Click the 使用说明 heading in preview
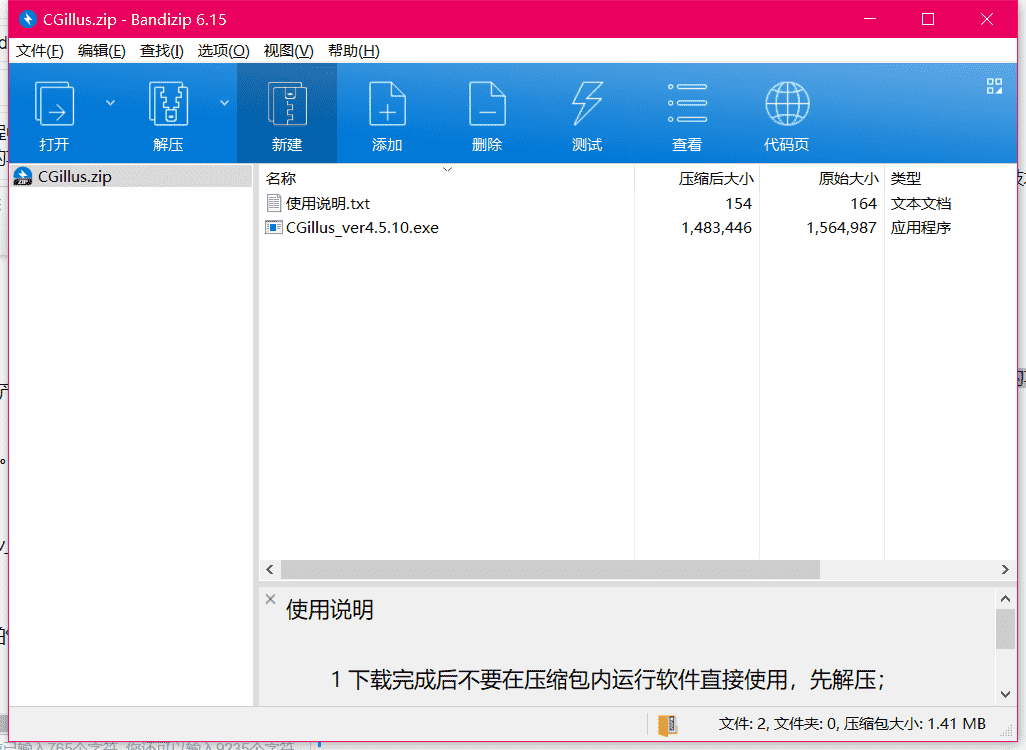The height and width of the screenshot is (750, 1026). [329, 610]
